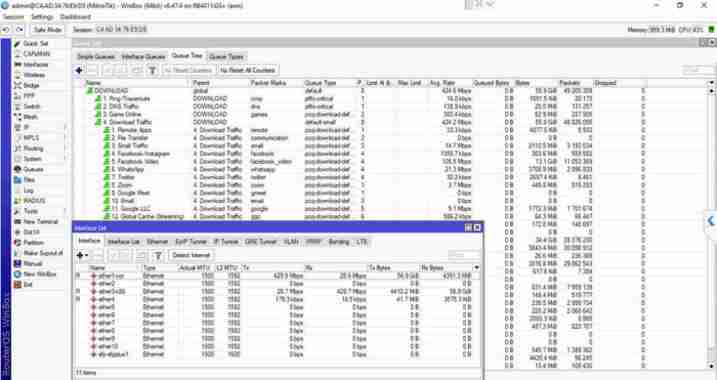The image size is (717, 380).
Task: Expand the System submenu in sidebar
Action: coord(32,159)
